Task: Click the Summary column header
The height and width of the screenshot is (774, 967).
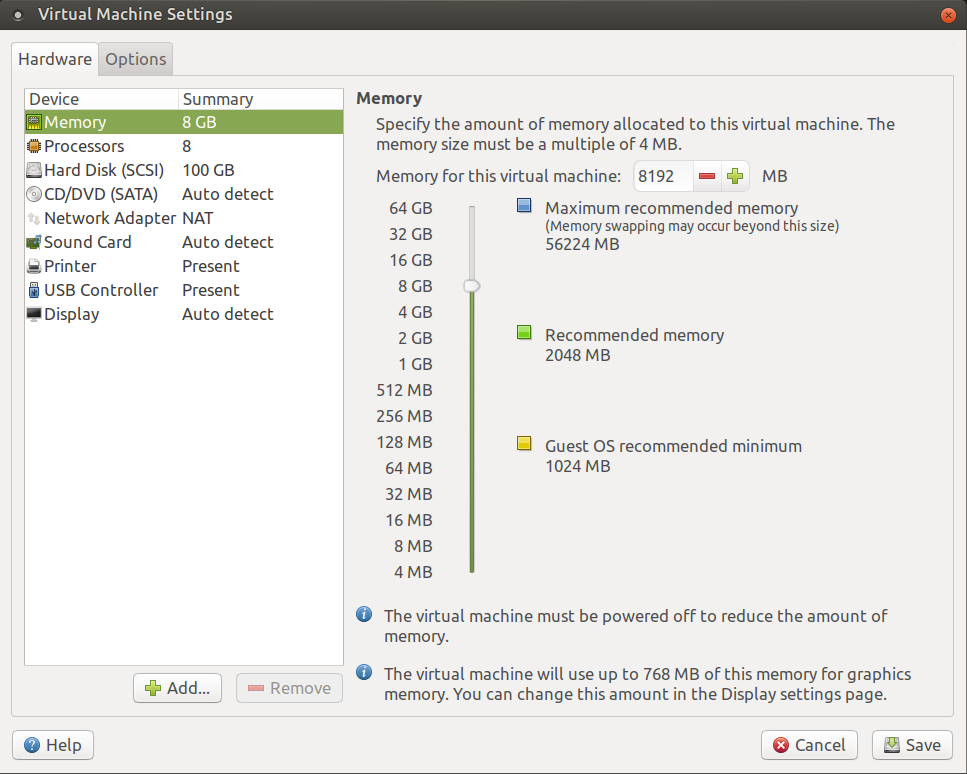Action: click(x=261, y=99)
